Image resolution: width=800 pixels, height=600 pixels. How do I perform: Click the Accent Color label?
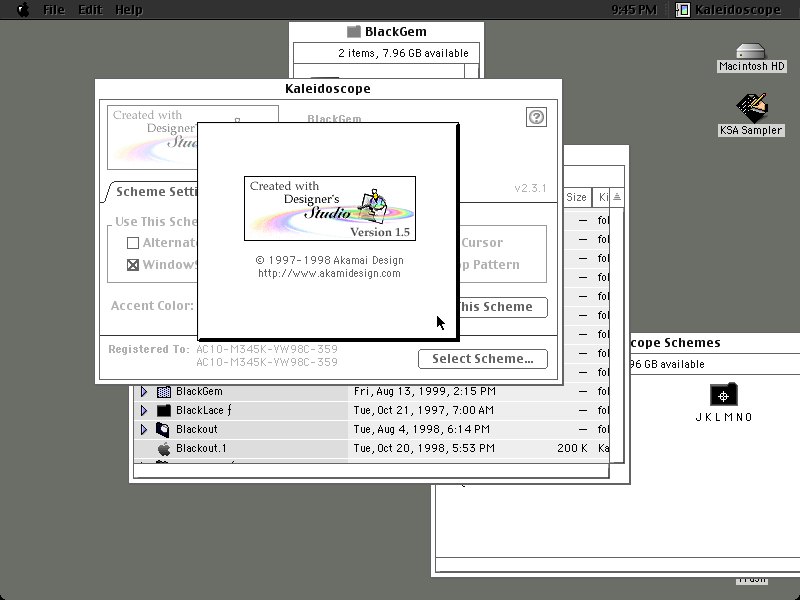[152, 306]
